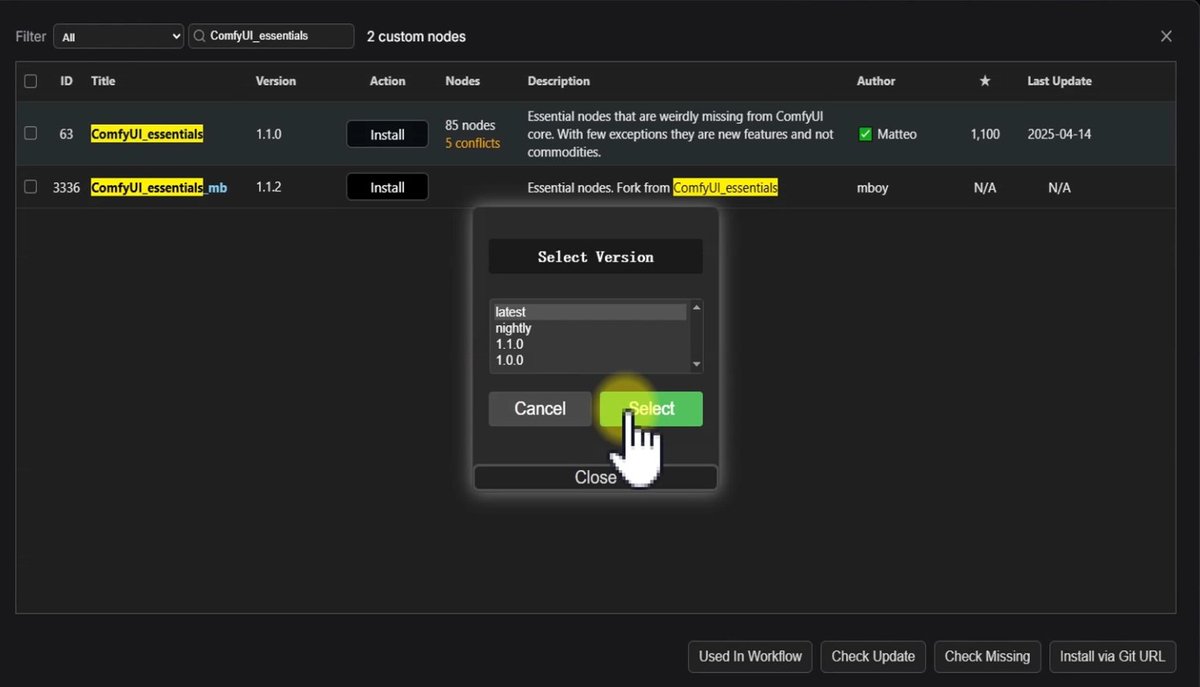The width and height of the screenshot is (1200, 687).
Task: Sort by the star column header
Action: (x=985, y=81)
